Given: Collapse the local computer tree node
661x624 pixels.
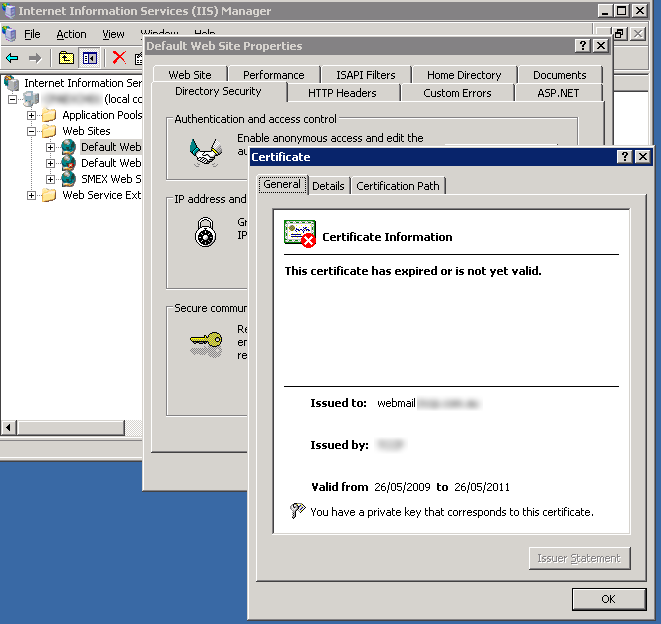Looking at the screenshot, I should pos(13,100).
